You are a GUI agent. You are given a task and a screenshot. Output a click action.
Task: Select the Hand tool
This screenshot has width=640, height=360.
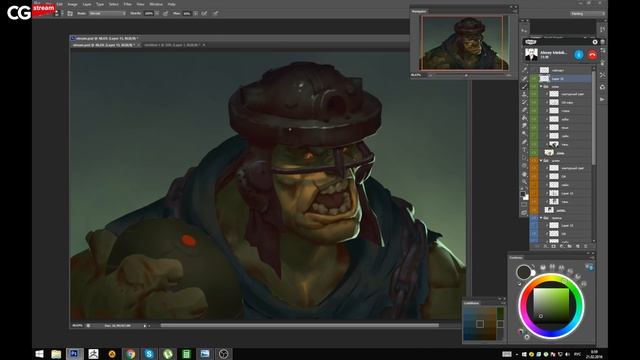[524, 174]
